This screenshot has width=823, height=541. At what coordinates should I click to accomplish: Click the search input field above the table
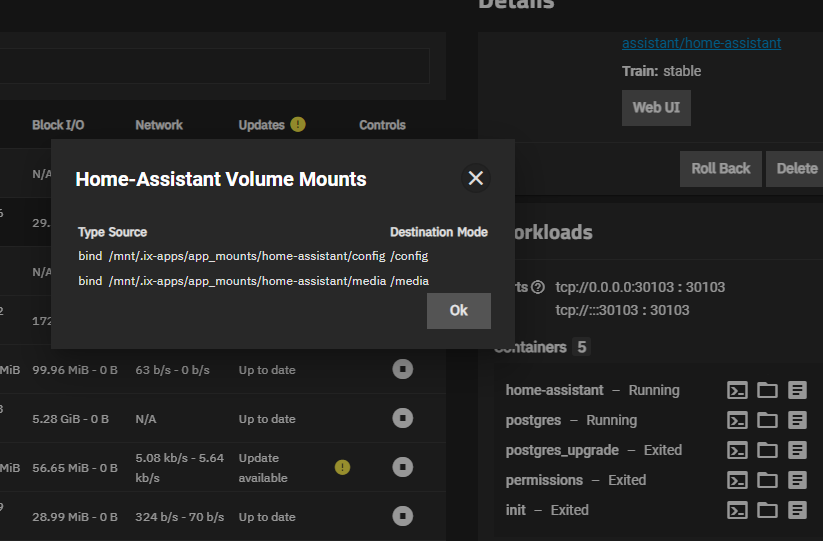(214, 66)
